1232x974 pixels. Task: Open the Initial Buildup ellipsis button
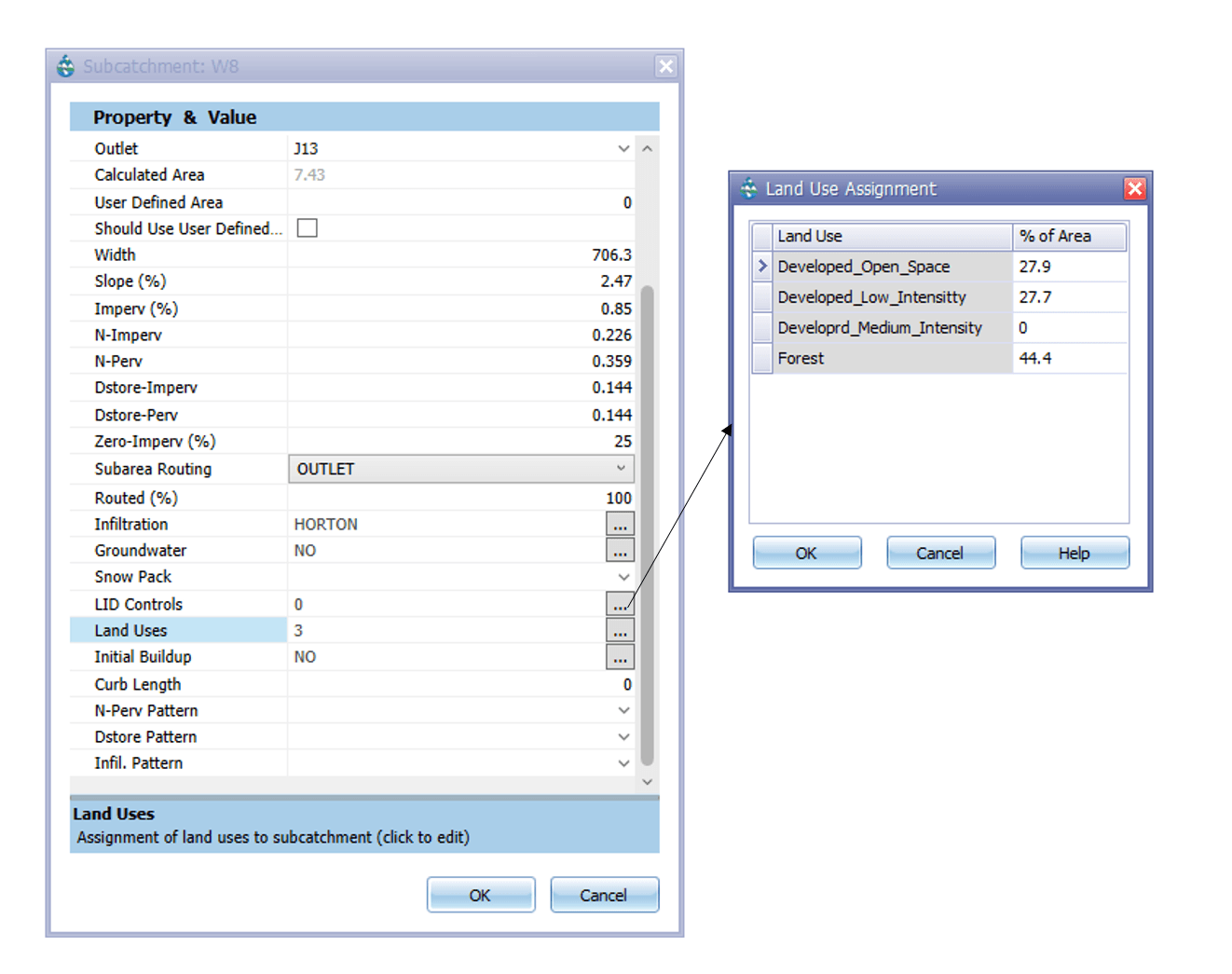620,657
